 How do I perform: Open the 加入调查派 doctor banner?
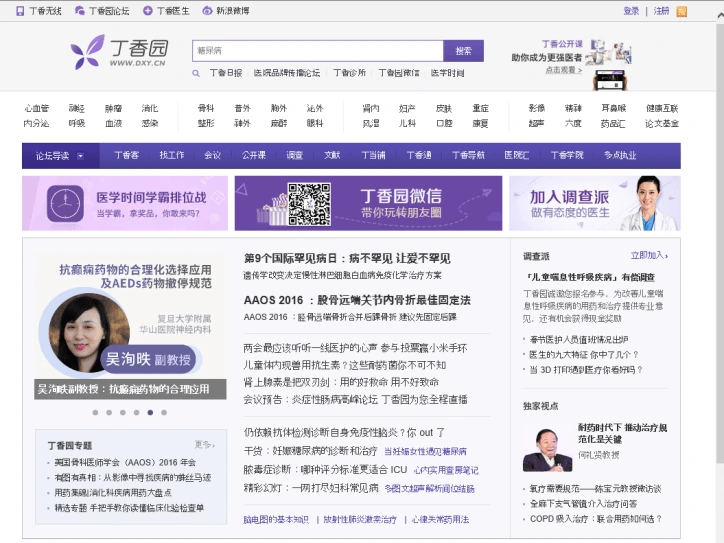[595, 203]
